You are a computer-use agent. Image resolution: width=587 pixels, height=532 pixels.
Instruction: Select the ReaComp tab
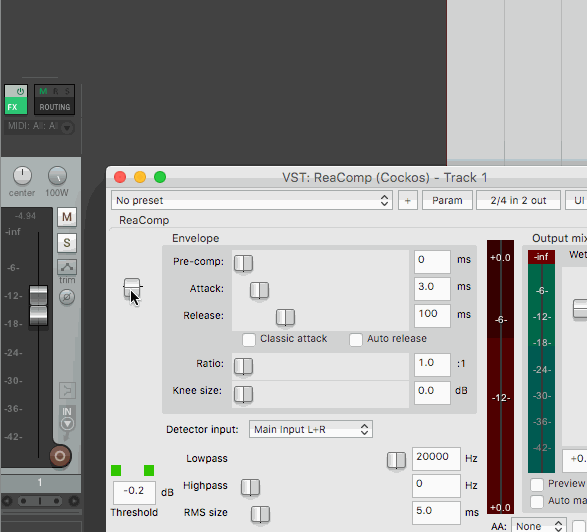point(144,220)
